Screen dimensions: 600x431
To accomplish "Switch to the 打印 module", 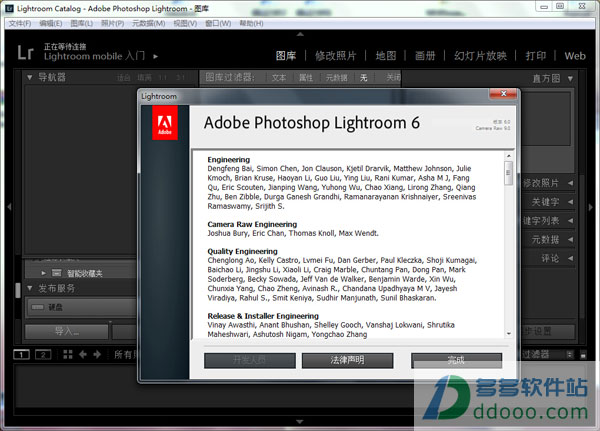I will pyautogui.click(x=536, y=56).
